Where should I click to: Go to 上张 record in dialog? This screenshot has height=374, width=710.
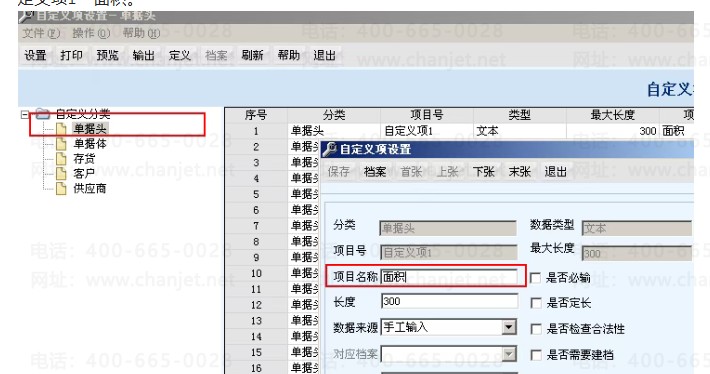pyautogui.click(x=447, y=172)
